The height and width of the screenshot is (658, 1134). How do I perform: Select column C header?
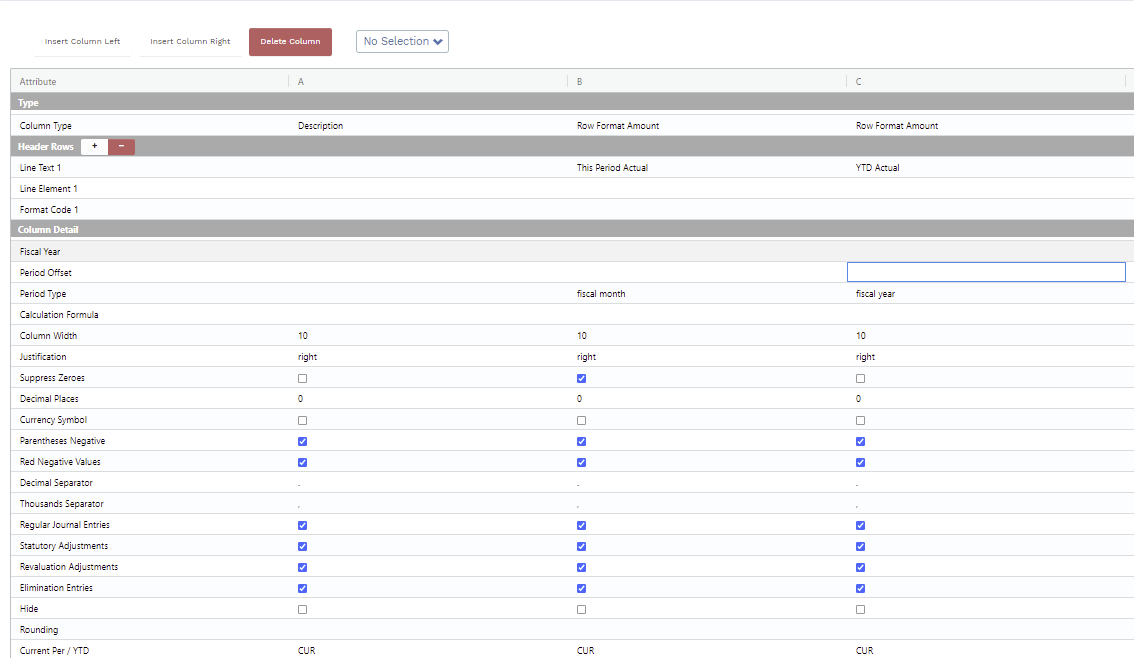coord(859,82)
